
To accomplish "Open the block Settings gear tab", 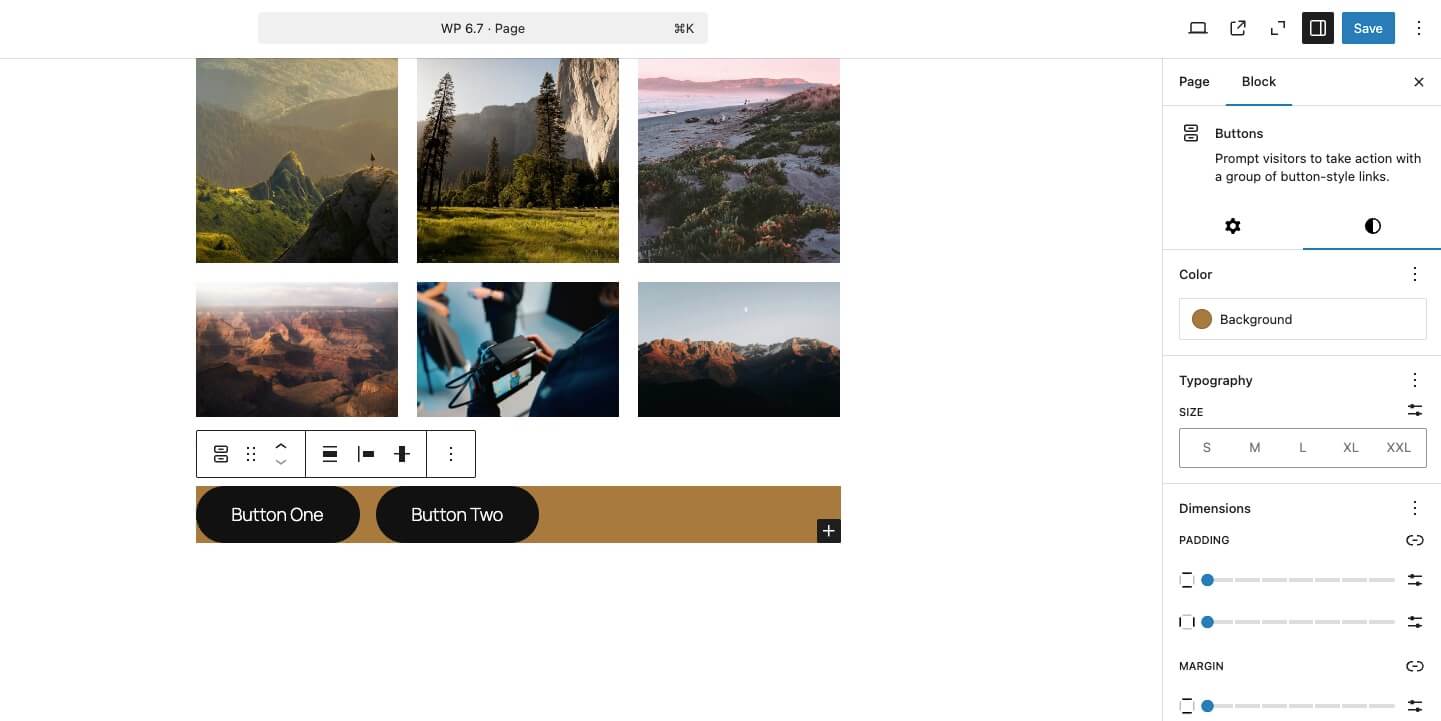I will click(1233, 226).
